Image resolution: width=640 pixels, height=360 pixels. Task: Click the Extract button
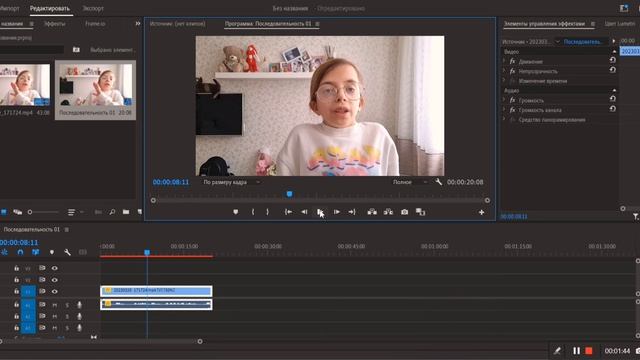[x=388, y=212]
